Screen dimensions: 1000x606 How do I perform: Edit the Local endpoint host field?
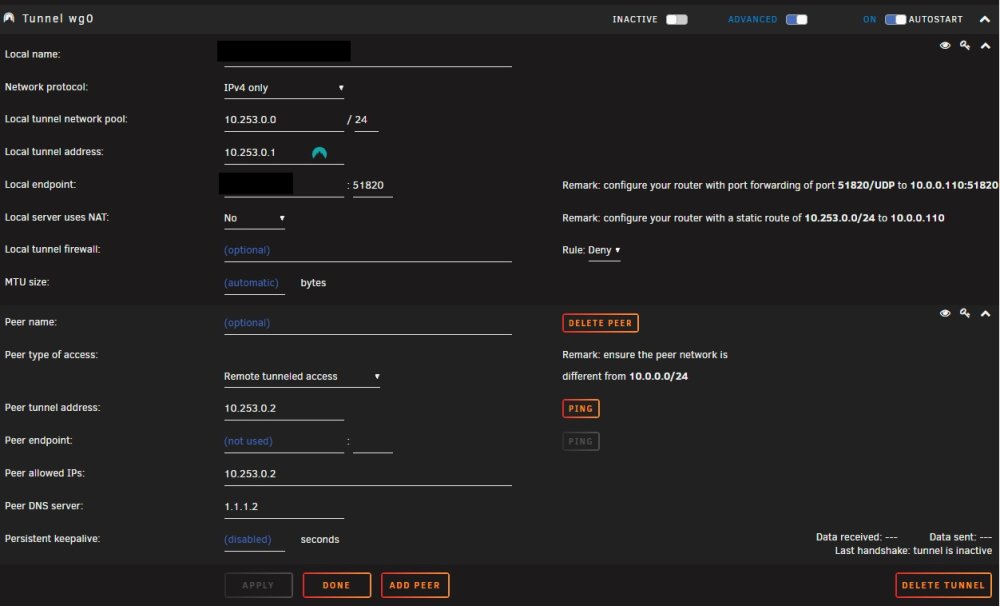coord(284,185)
